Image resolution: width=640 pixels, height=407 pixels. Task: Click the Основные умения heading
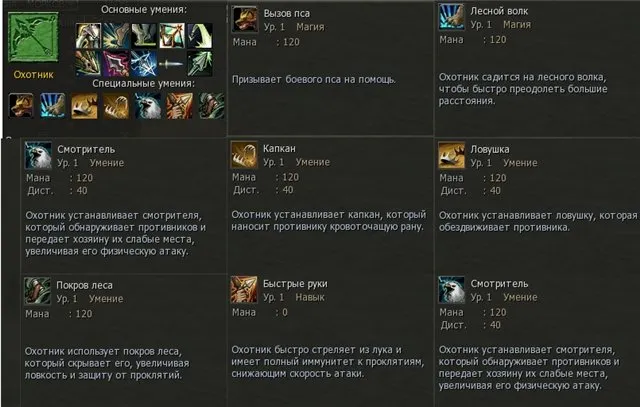click(144, 9)
